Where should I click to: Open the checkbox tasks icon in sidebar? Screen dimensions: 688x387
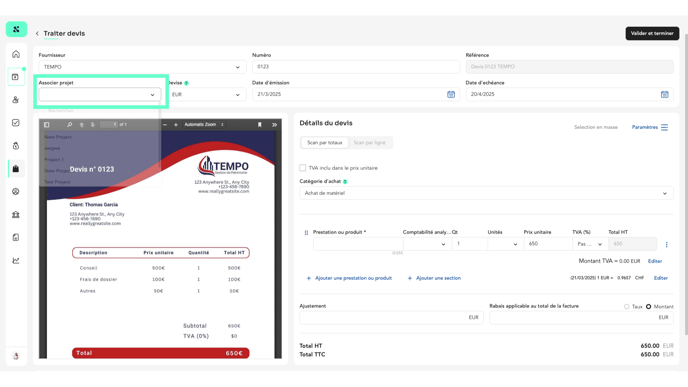pos(16,123)
